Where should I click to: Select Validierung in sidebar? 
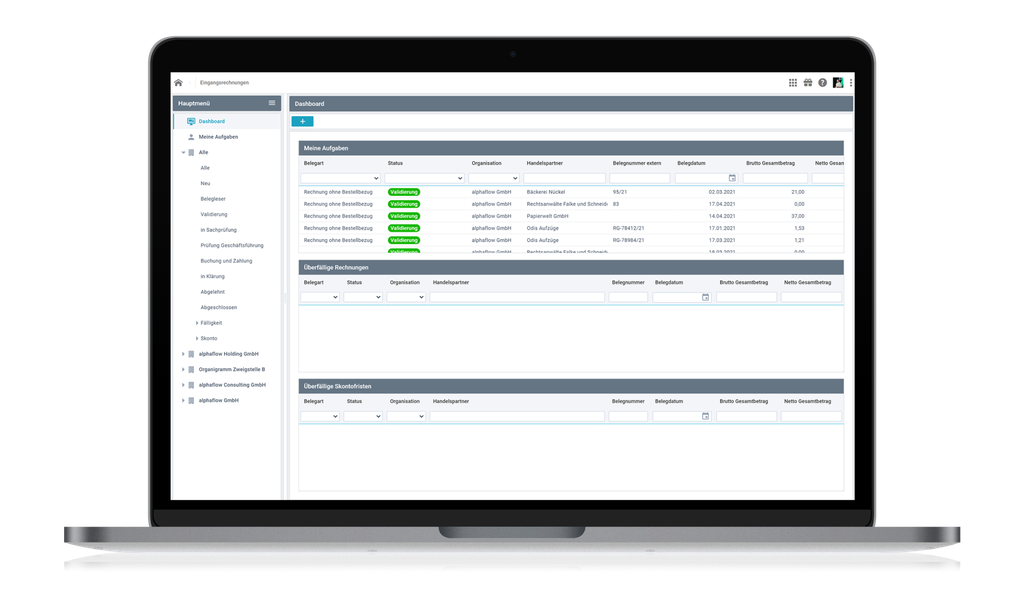[x=214, y=214]
